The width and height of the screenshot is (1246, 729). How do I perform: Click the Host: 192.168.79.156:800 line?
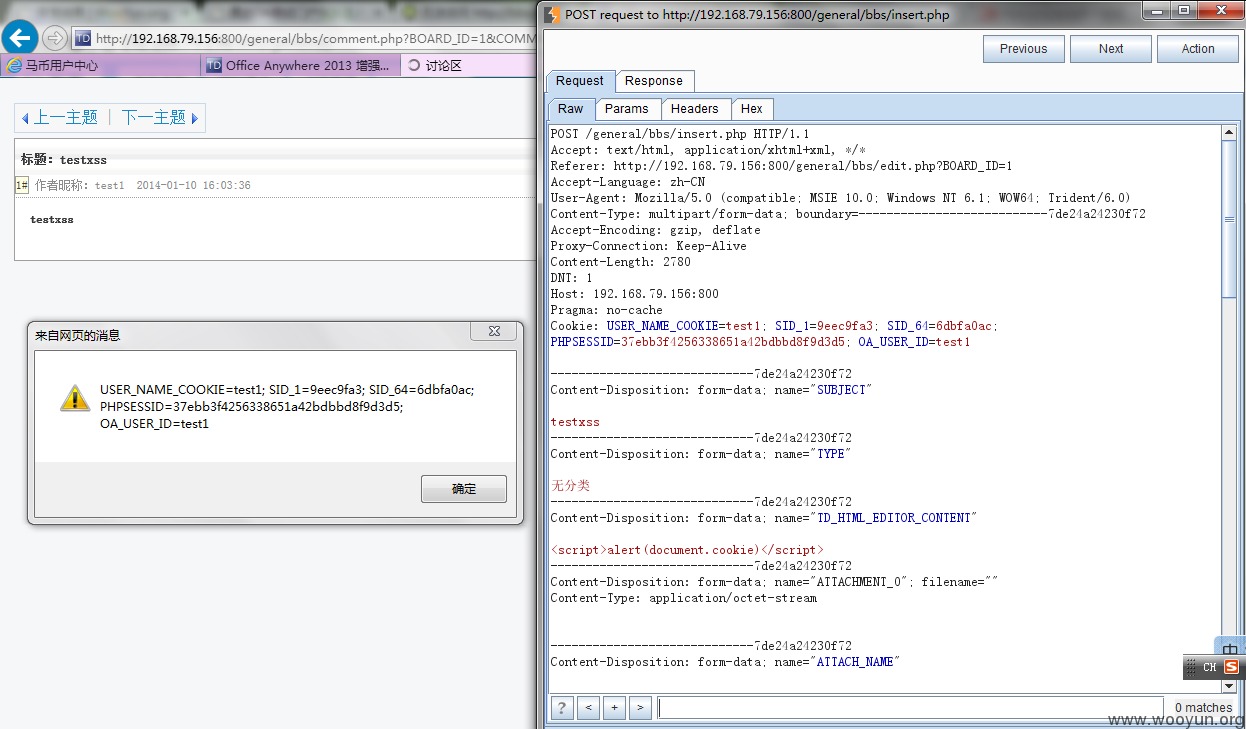[x=634, y=294]
